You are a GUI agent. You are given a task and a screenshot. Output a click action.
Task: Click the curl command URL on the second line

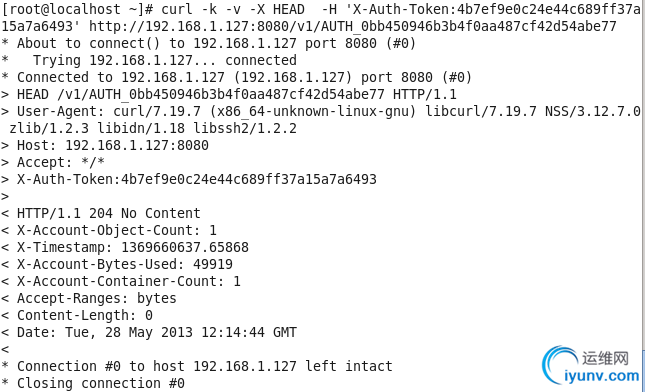tap(353, 26)
